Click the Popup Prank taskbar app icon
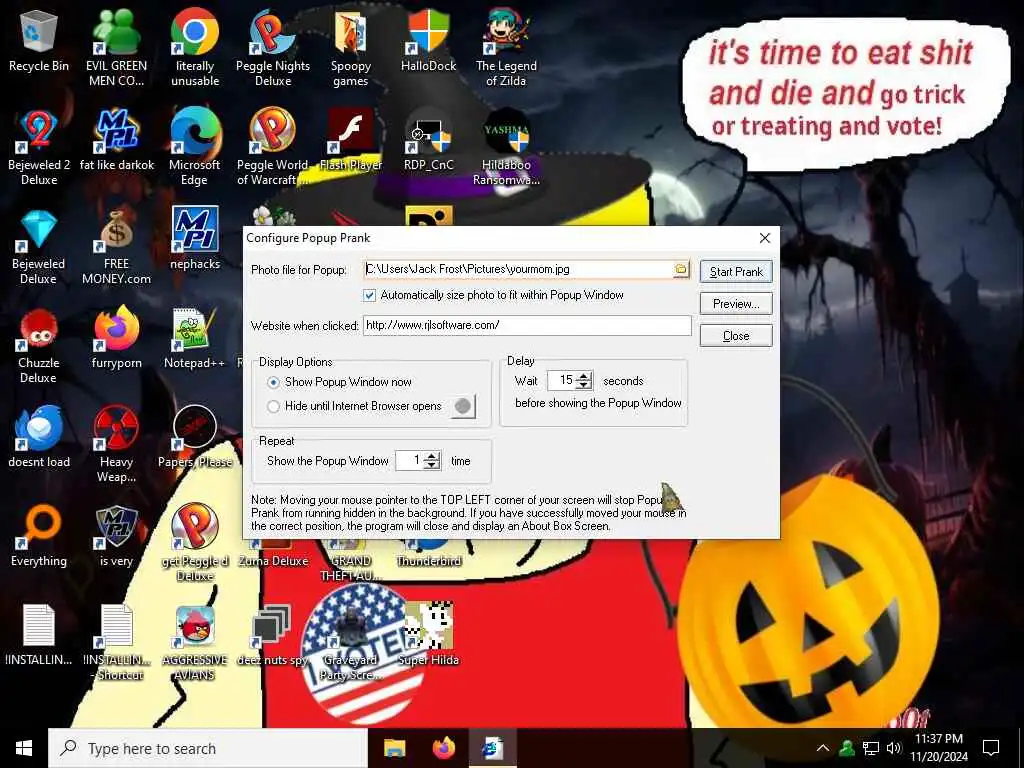 tap(493, 748)
